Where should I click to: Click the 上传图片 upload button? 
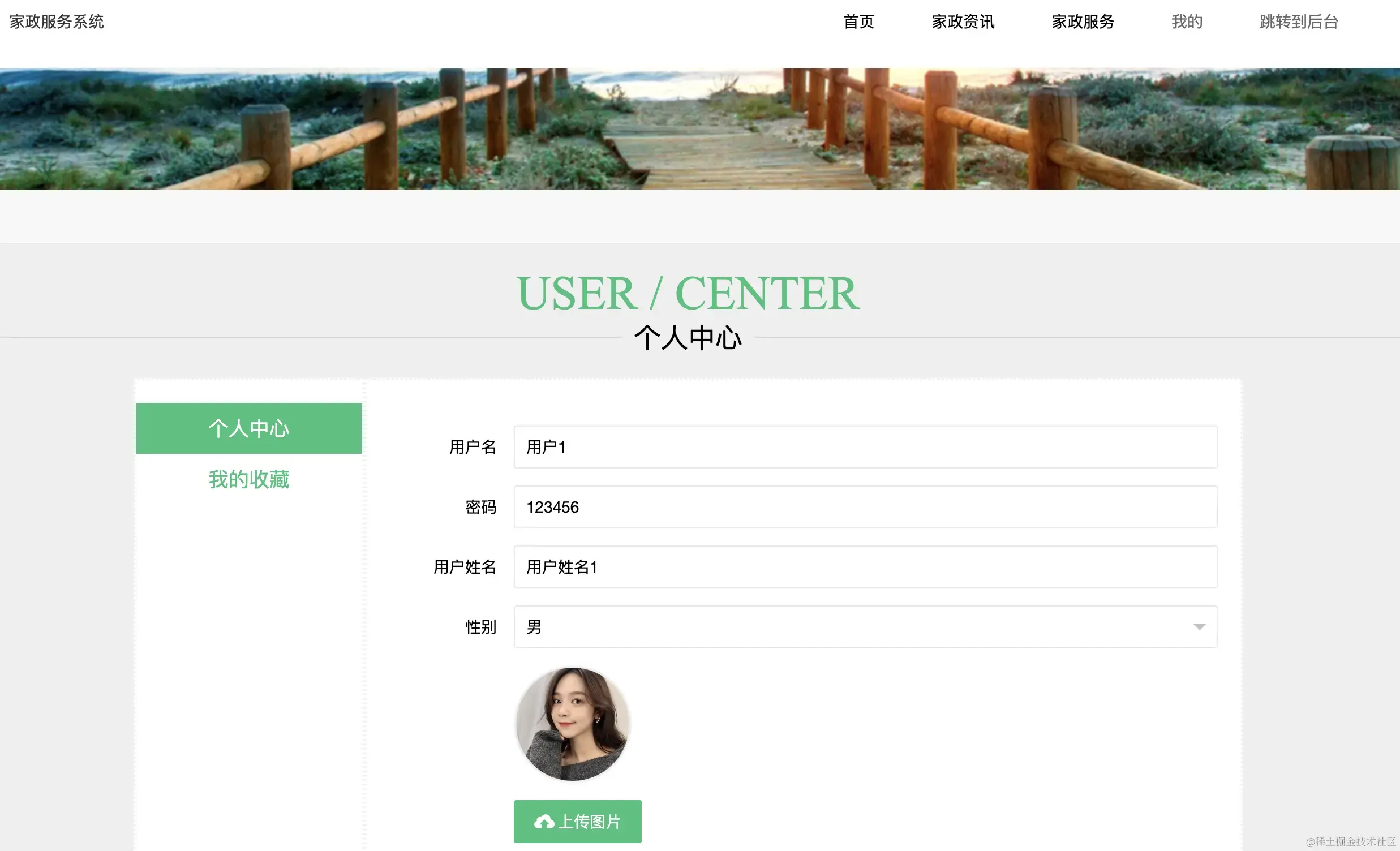tap(577, 822)
